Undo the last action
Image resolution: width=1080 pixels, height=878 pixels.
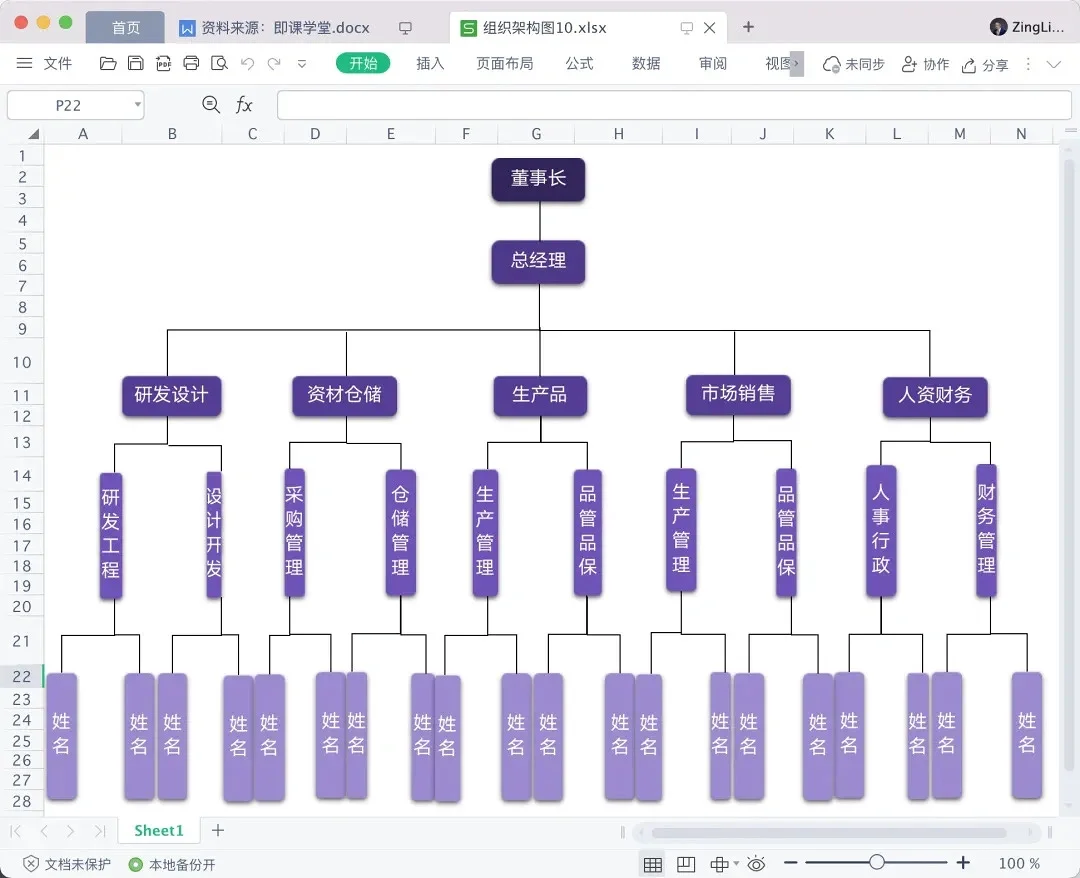pyautogui.click(x=247, y=63)
